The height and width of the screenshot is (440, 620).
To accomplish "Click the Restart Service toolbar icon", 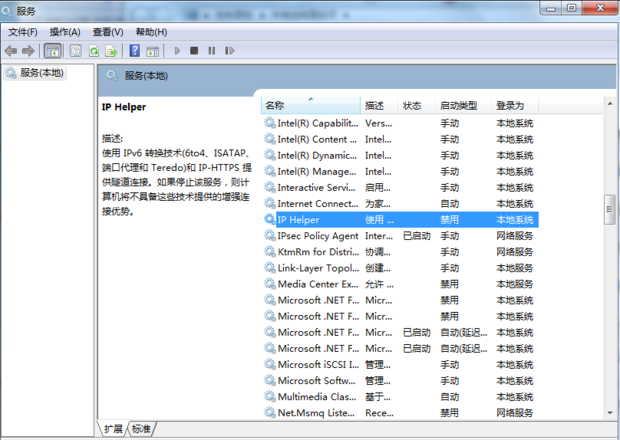I will [x=228, y=50].
